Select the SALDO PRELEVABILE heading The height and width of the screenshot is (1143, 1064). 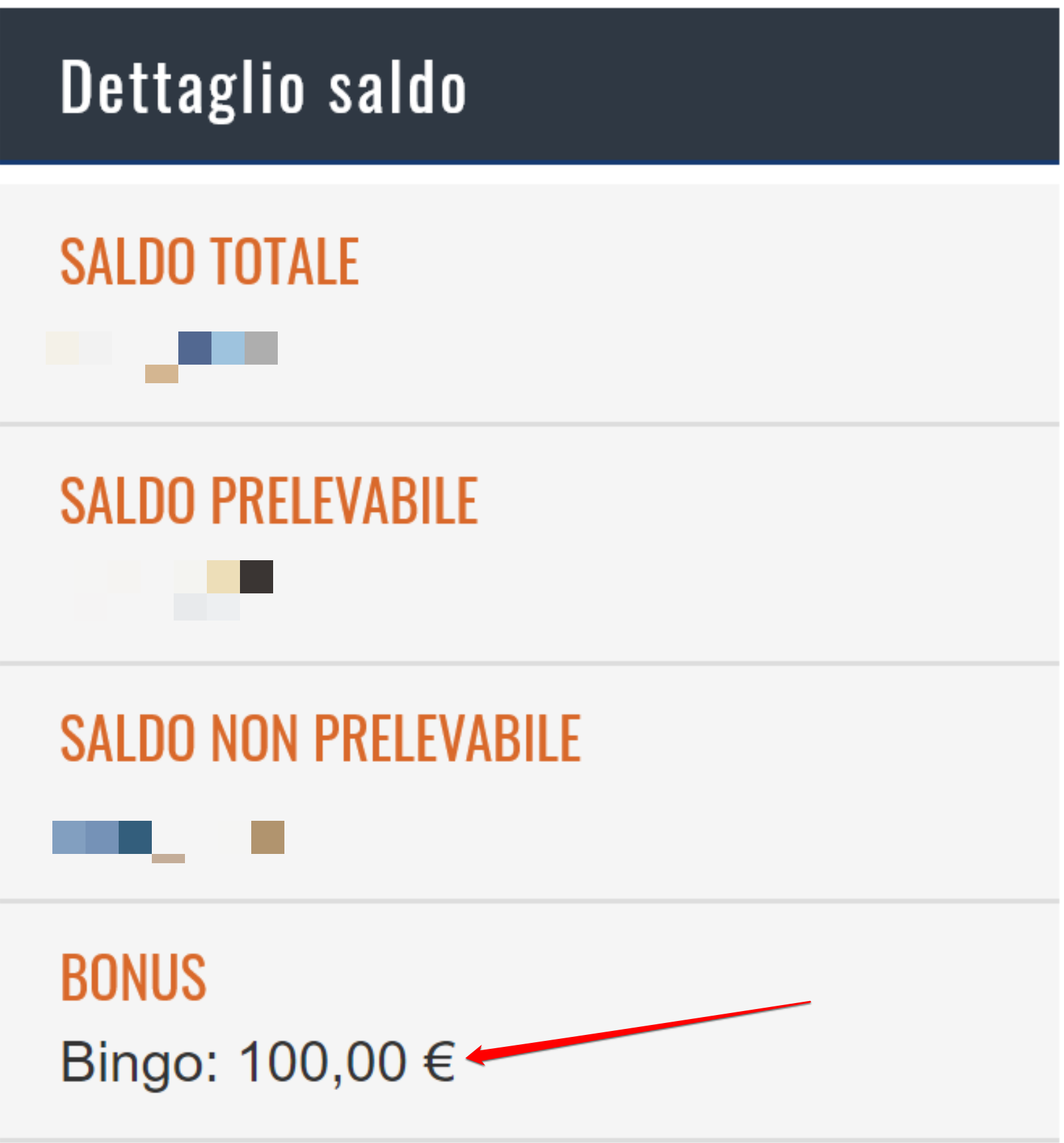pyautogui.click(x=269, y=500)
